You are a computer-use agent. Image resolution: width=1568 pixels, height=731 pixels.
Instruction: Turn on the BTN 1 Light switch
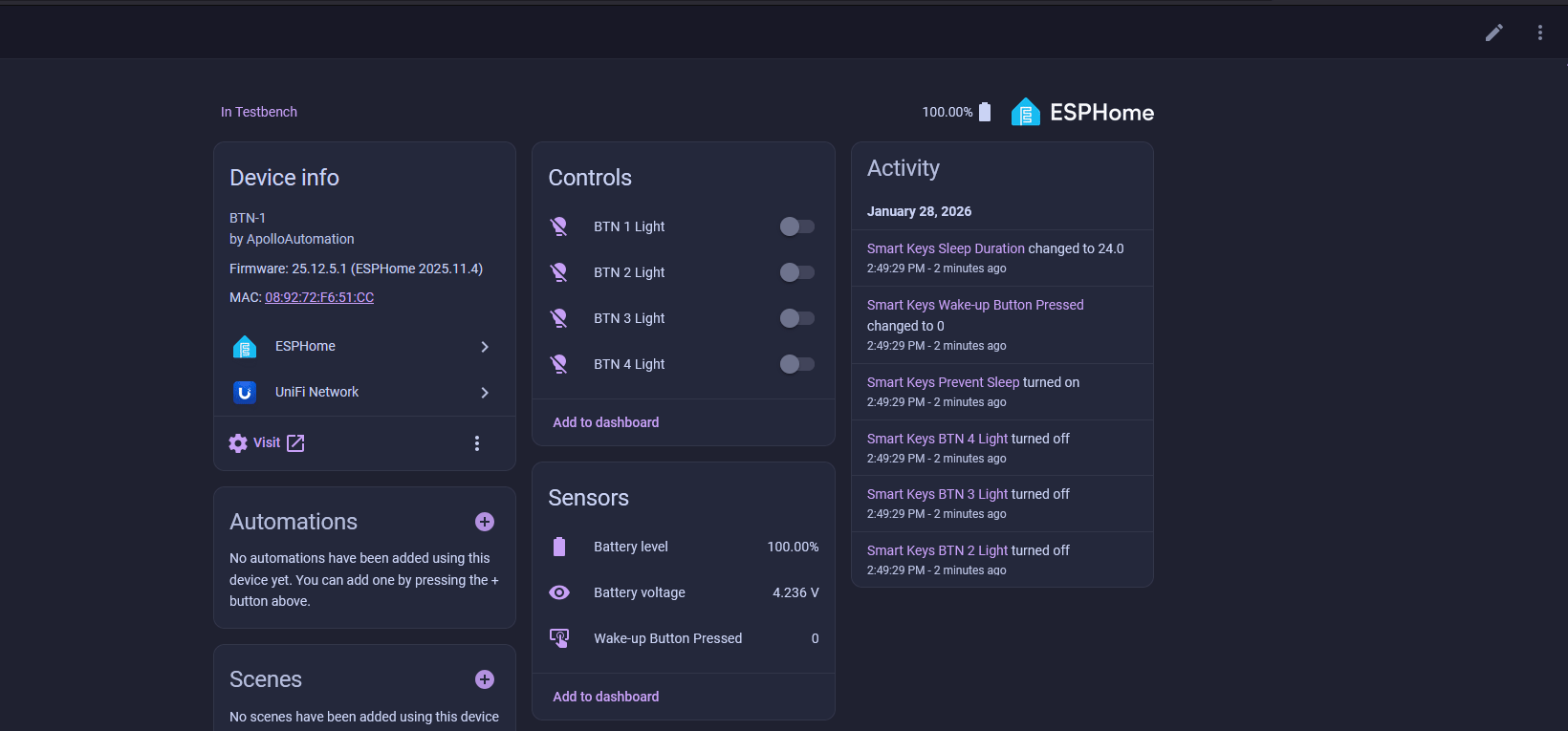pyautogui.click(x=796, y=226)
